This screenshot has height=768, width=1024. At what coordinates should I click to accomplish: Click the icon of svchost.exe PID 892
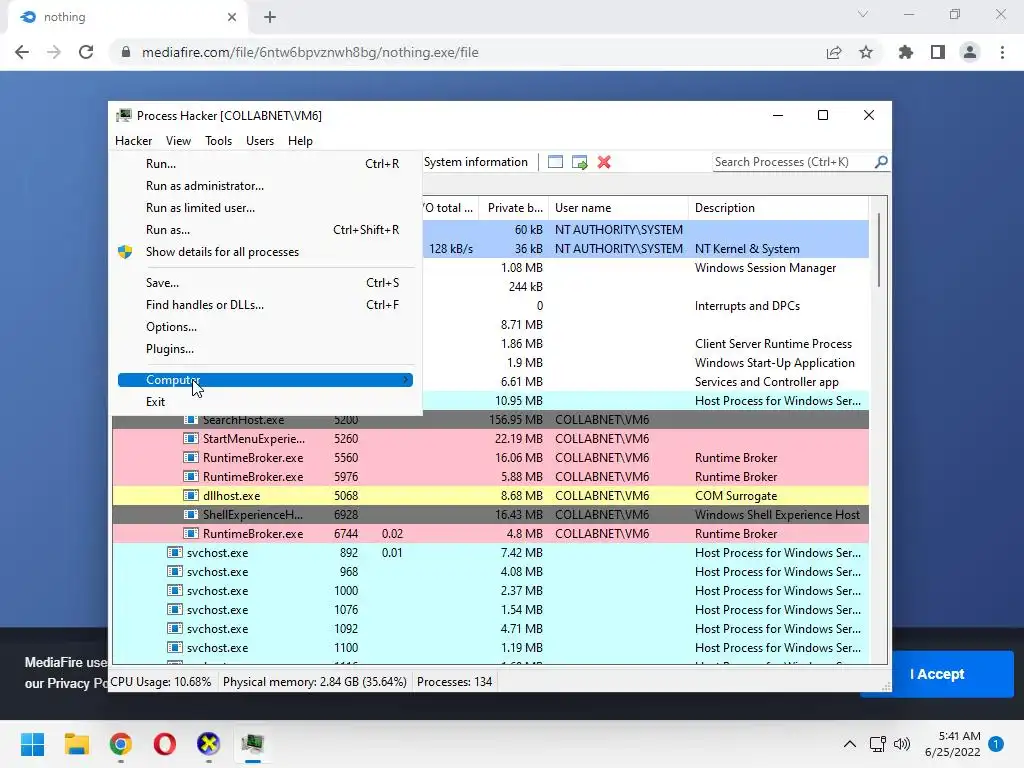pos(174,552)
